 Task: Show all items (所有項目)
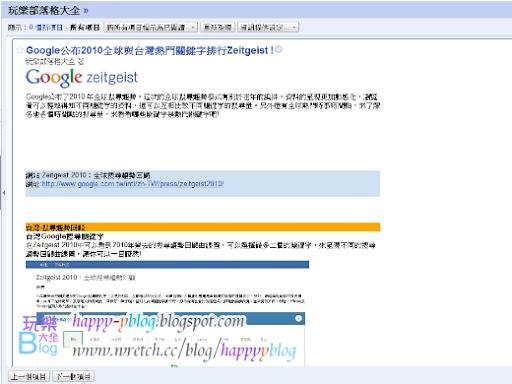pos(85,27)
